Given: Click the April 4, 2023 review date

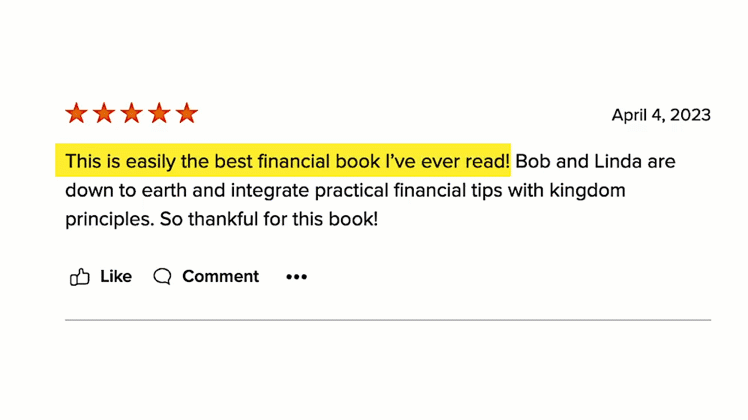Looking at the screenshot, I should [x=661, y=115].
